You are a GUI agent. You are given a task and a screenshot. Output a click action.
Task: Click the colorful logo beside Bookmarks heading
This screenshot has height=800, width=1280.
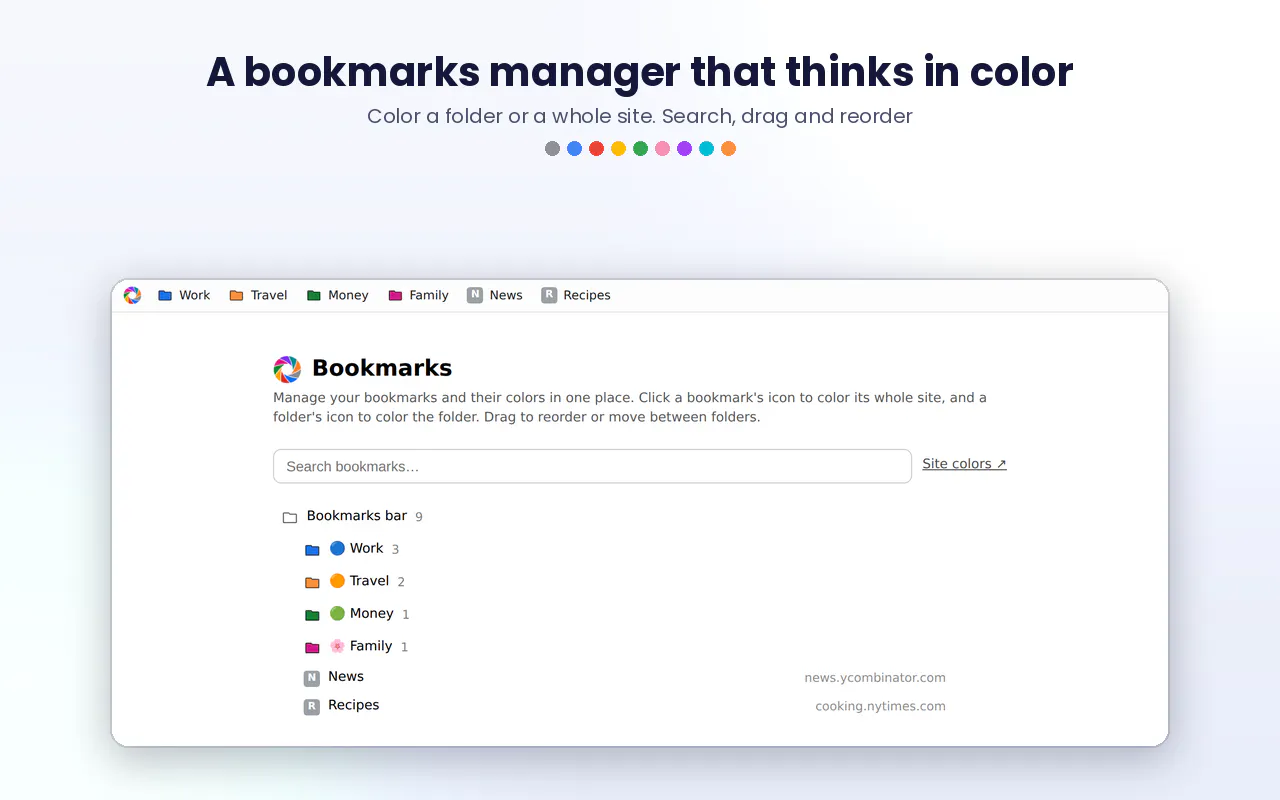click(287, 369)
